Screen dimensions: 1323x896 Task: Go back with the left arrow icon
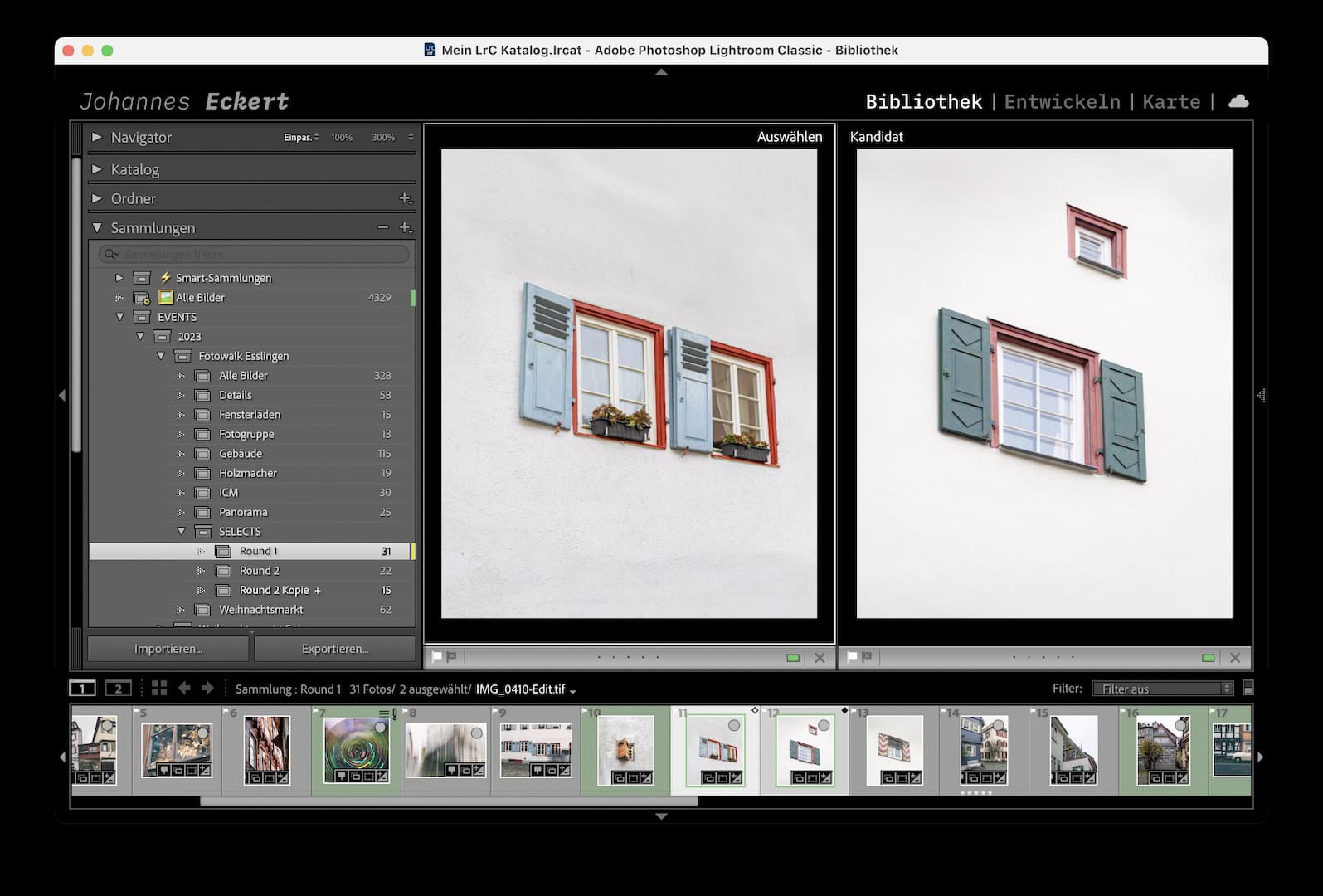pos(184,688)
